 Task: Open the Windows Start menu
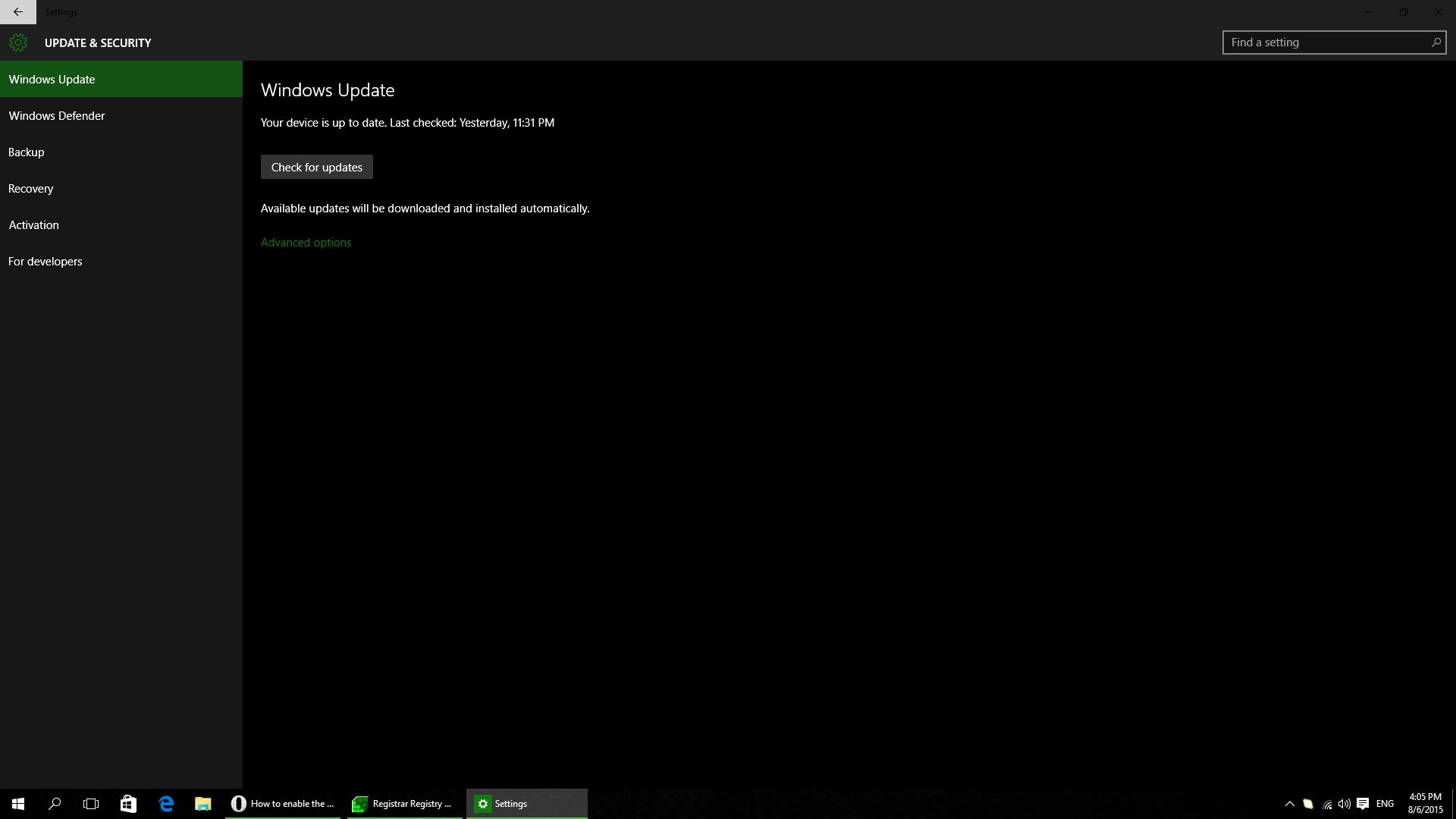tap(18, 804)
